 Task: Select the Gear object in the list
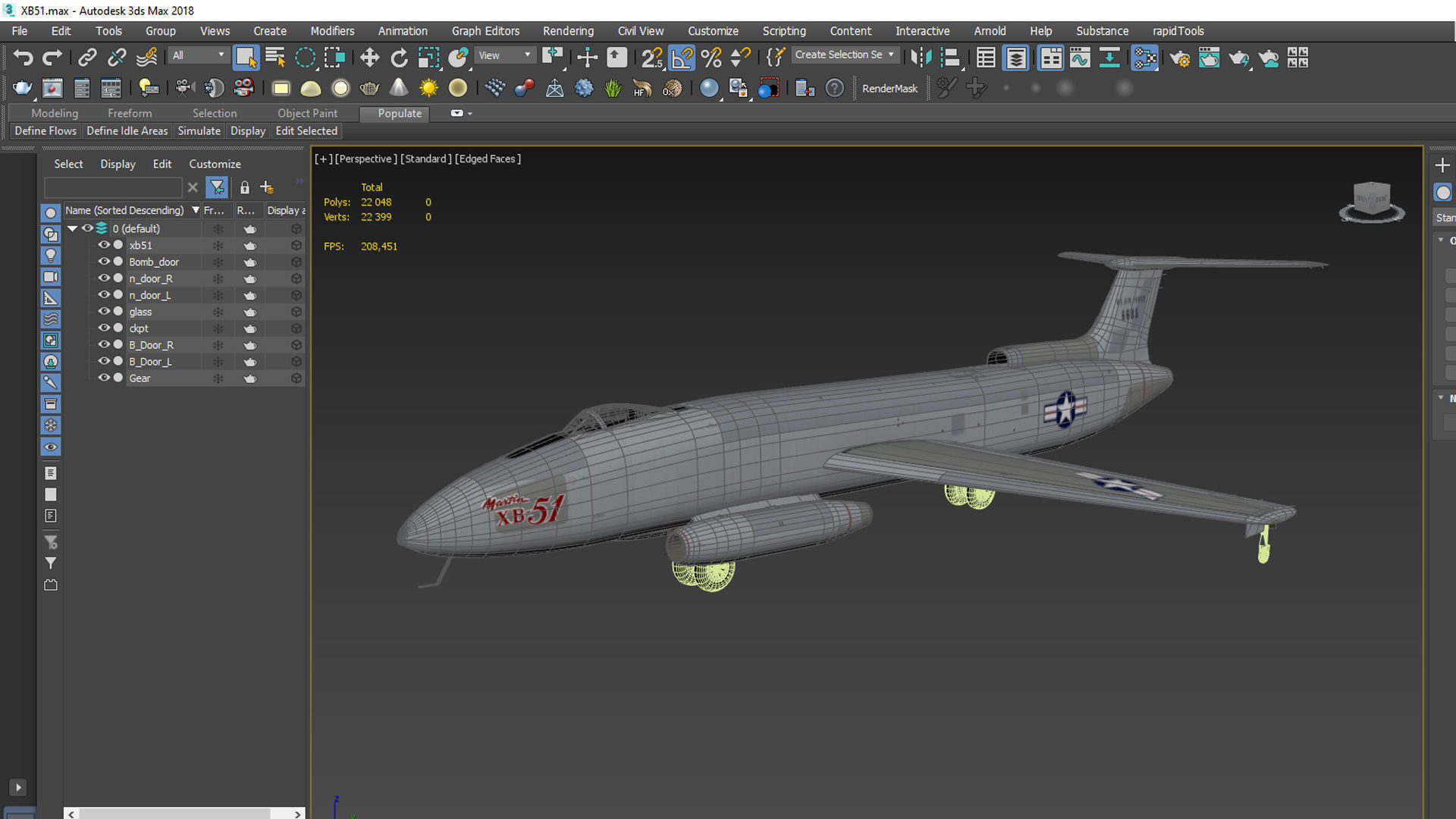point(140,378)
